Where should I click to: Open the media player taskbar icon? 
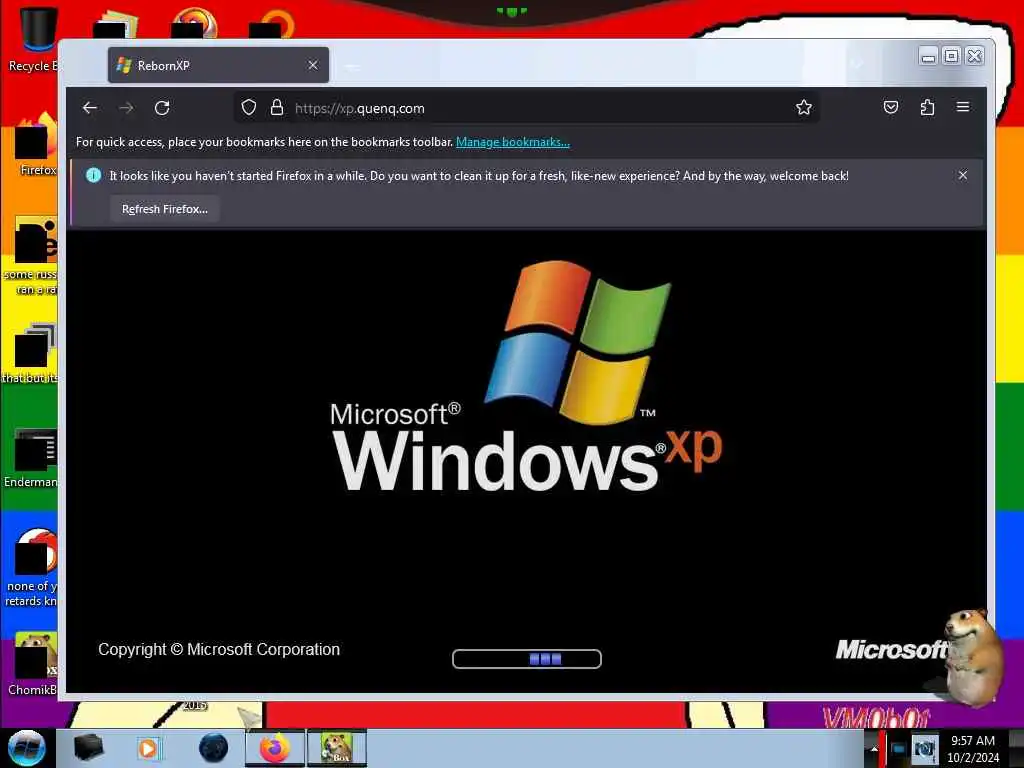(x=148, y=748)
